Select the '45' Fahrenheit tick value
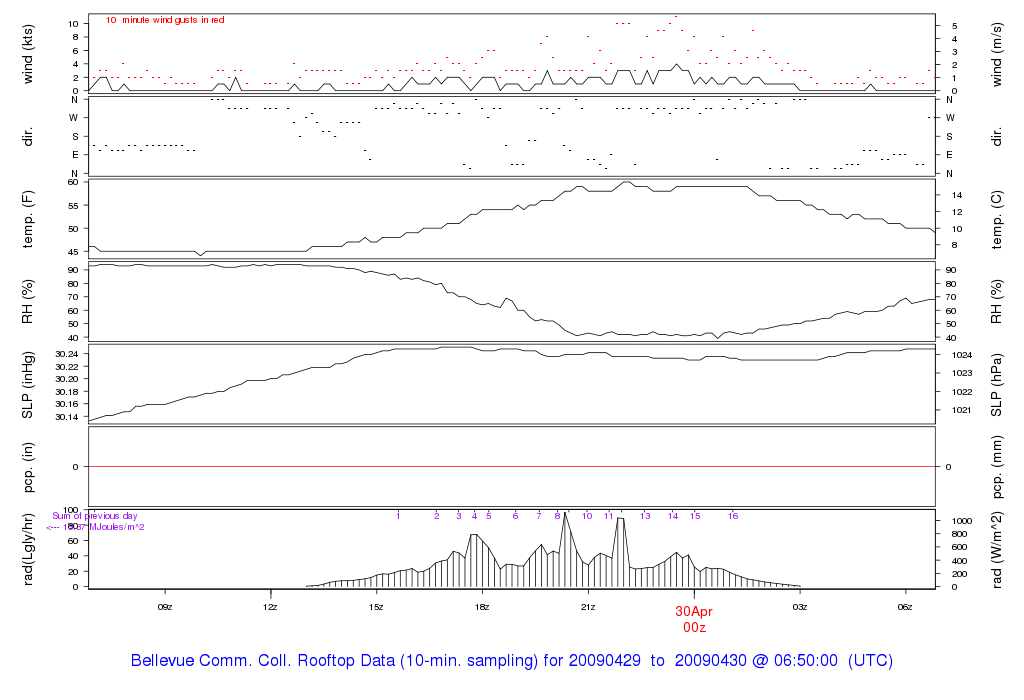 (x=73, y=252)
